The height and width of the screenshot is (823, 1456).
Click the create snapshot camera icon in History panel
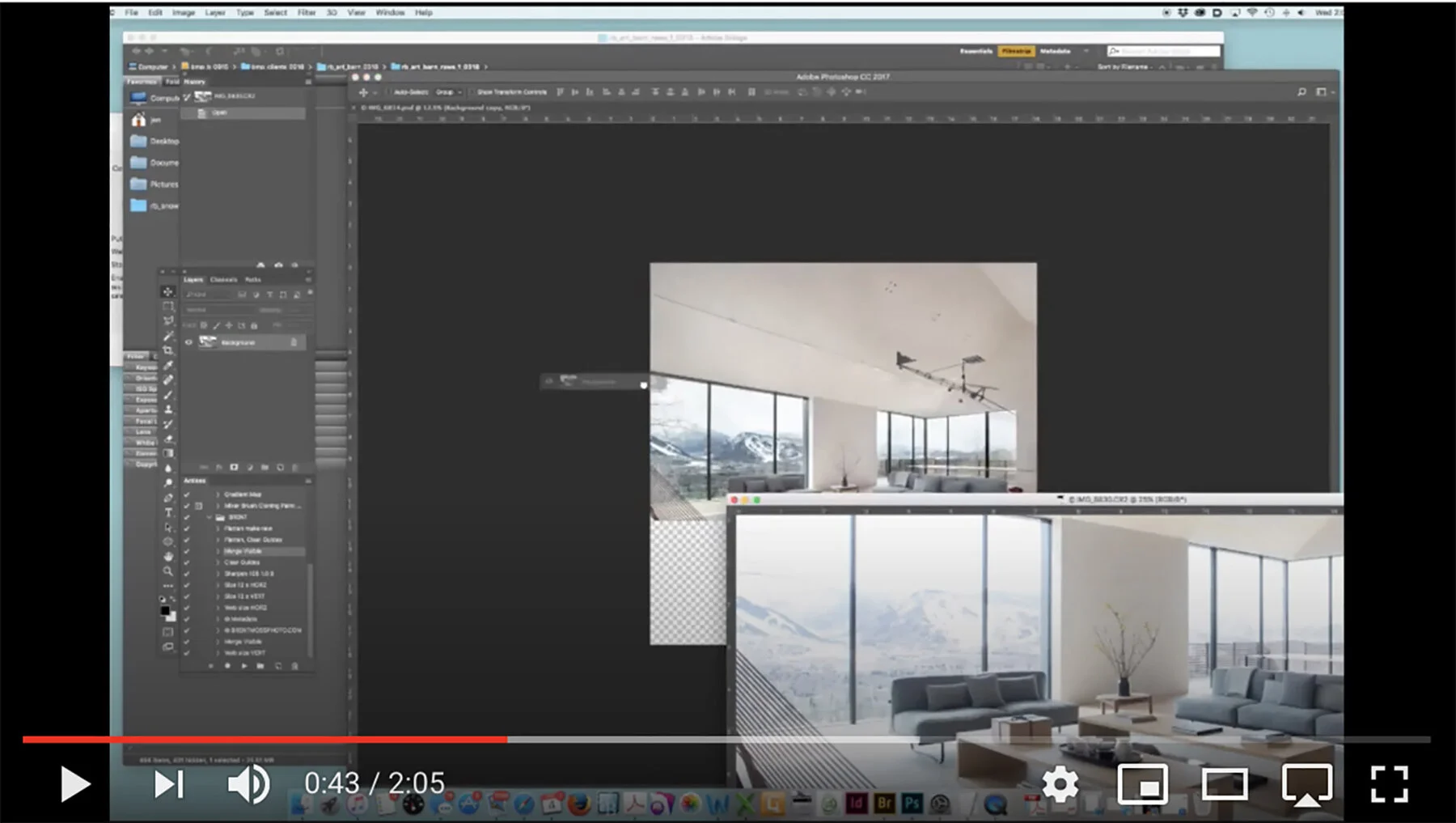(x=278, y=265)
